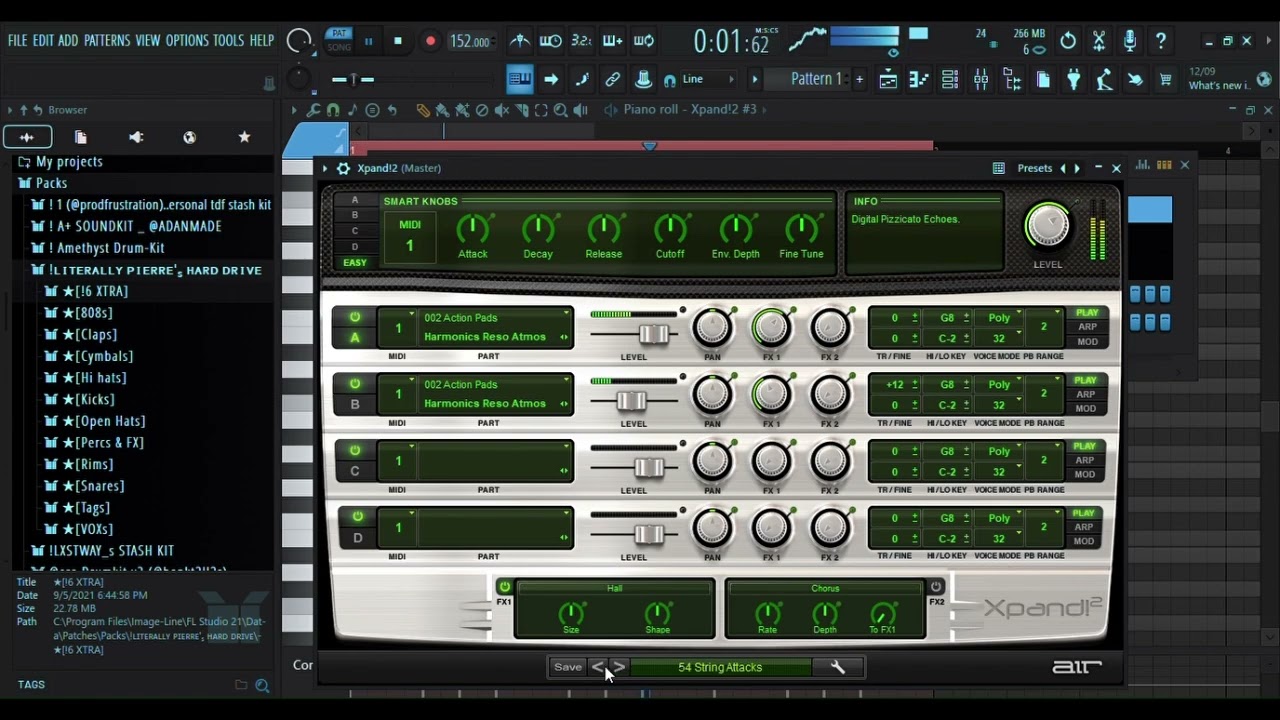This screenshot has height=720, width=1280.
Task: Open the OPTIONS menu
Action: (187, 41)
